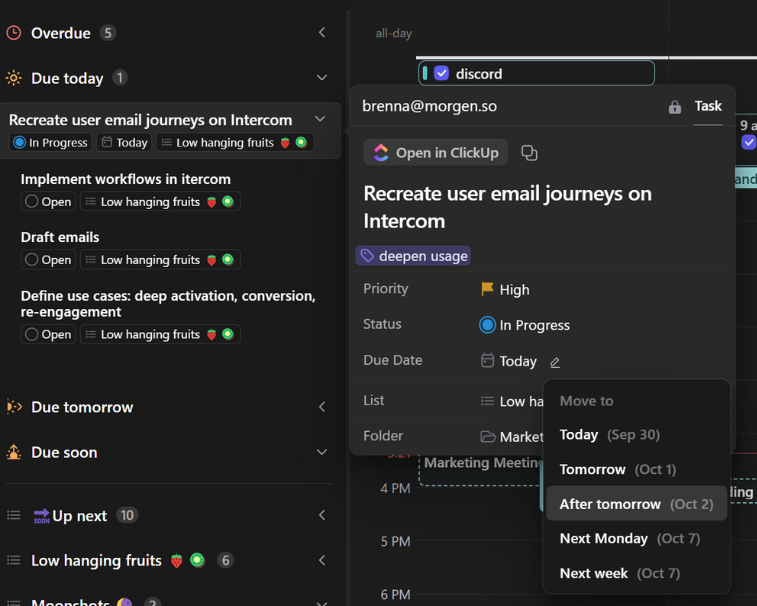Collapse subtasks of Recreate user email journeys
Screen dimensions: 757x606
point(320,119)
